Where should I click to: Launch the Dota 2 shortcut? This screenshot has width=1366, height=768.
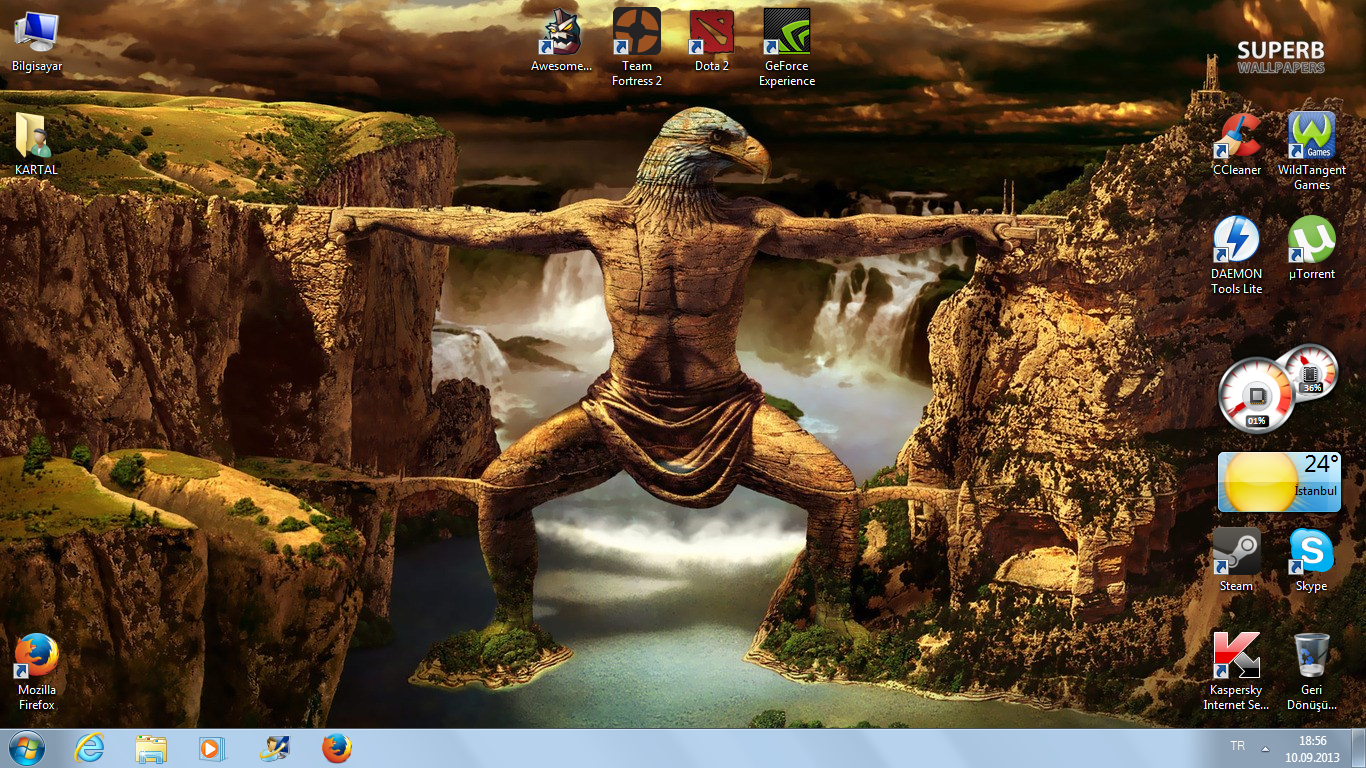point(712,42)
